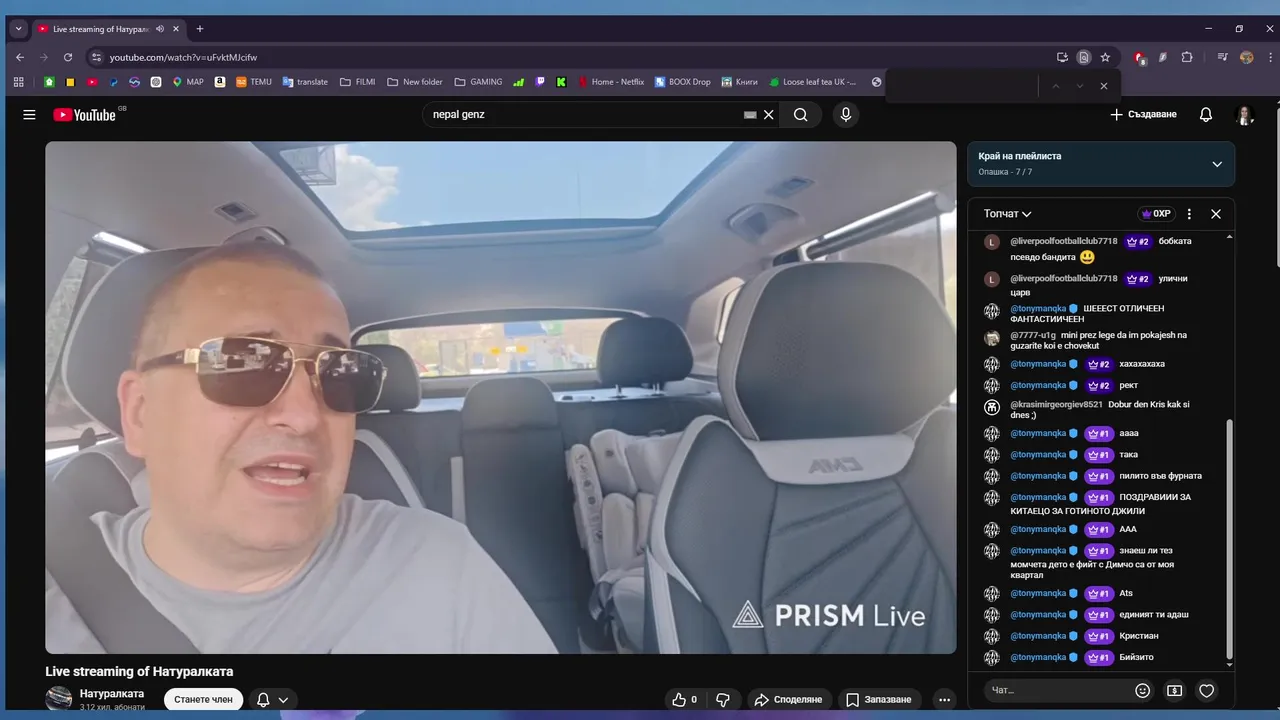1280x720 pixels.
Task: Go to next find result arrow
Action: (1080, 86)
